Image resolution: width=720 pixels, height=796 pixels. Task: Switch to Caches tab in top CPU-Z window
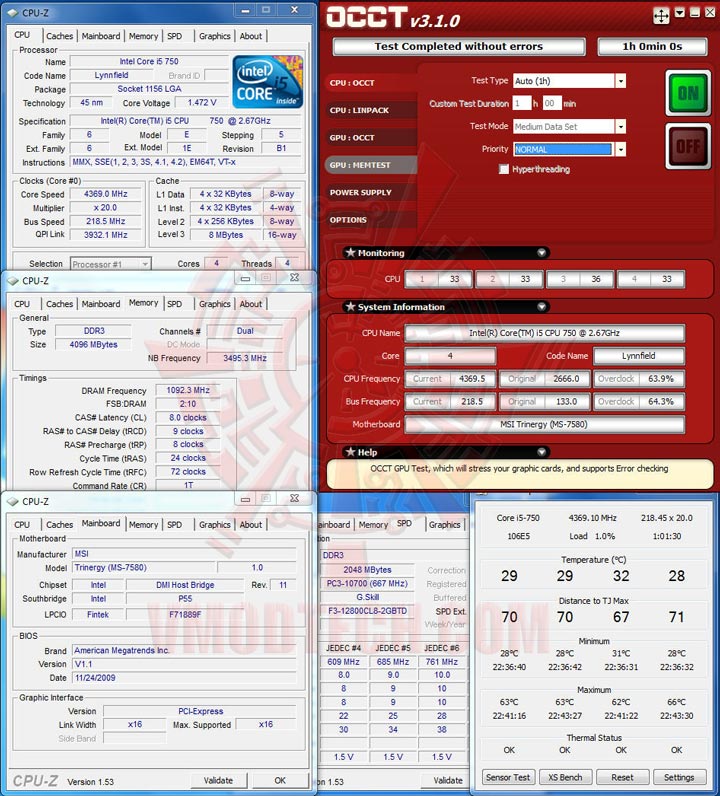[x=59, y=36]
